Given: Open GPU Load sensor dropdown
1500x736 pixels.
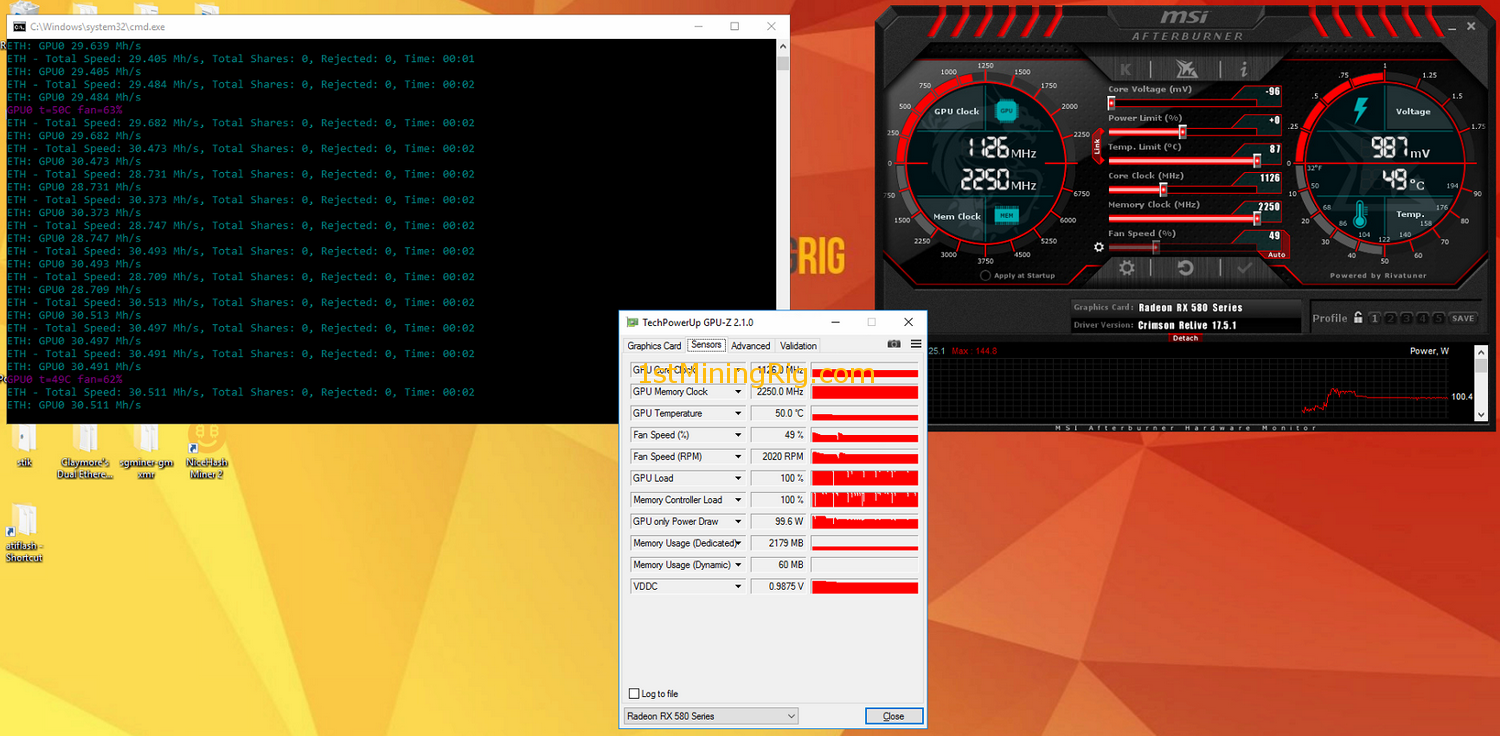Looking at the screenshot, I should coord(738,479).
